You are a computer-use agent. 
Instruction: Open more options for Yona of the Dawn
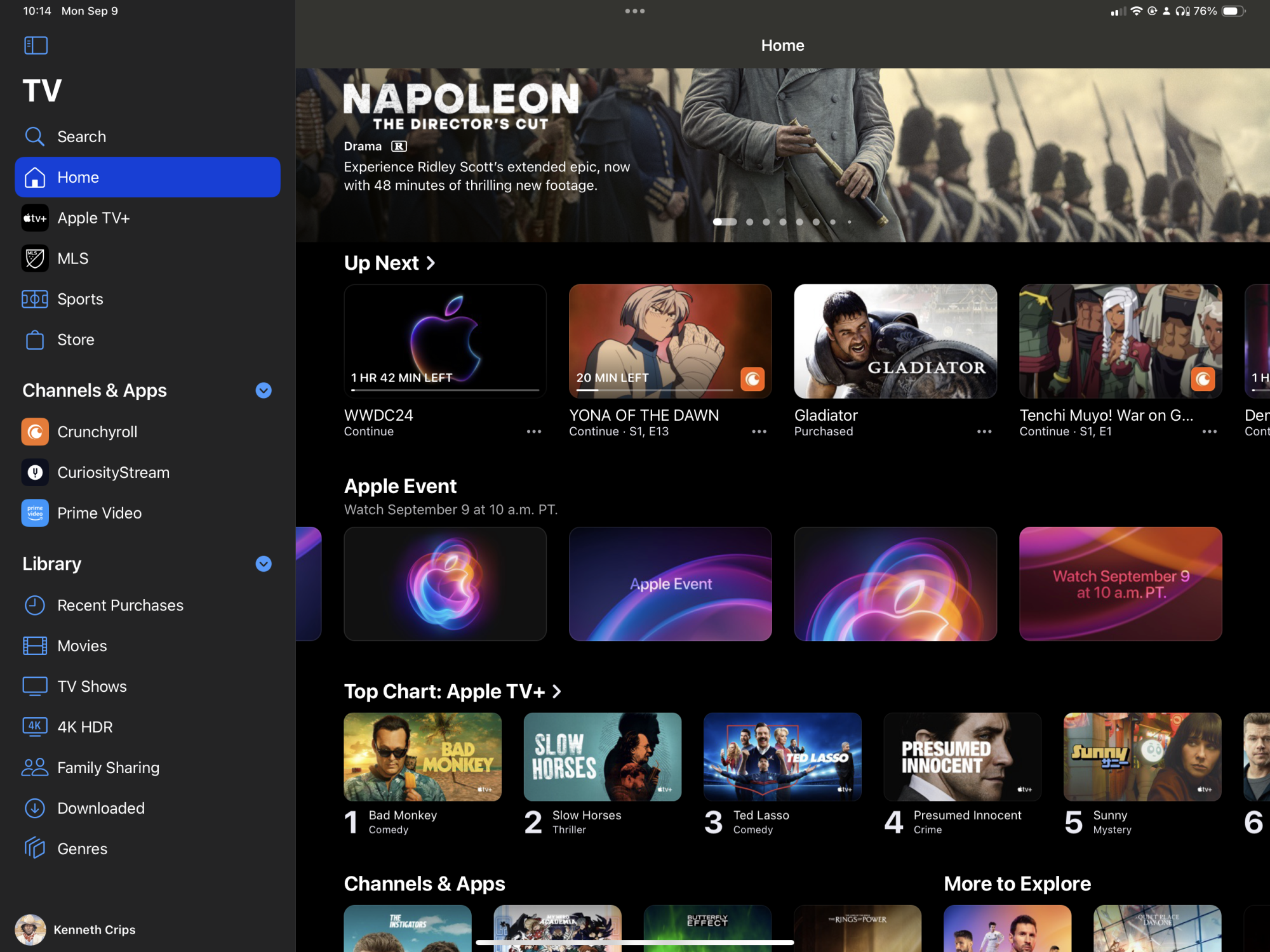(759, 432)
